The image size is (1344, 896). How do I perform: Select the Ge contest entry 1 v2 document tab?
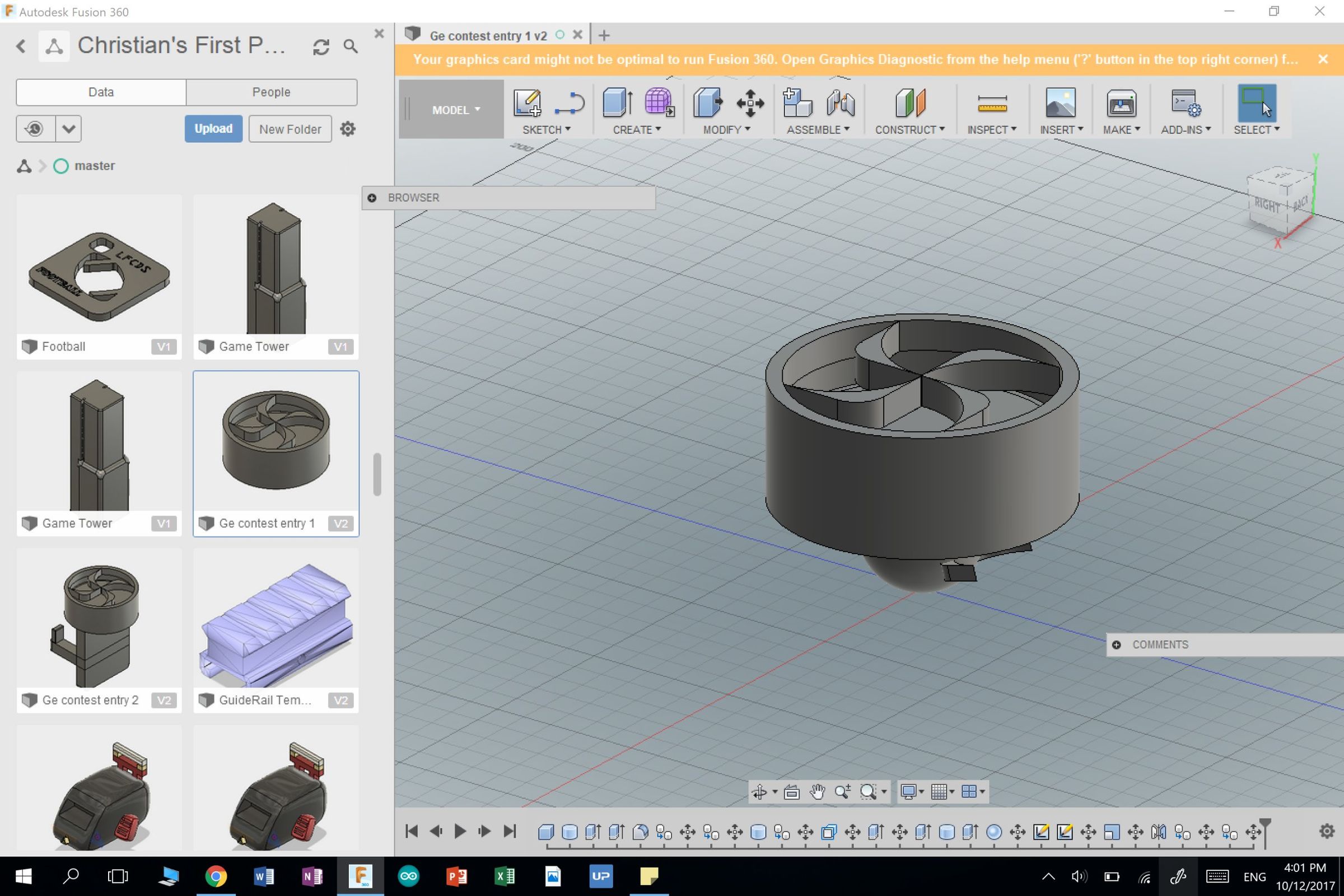[488, 35]
